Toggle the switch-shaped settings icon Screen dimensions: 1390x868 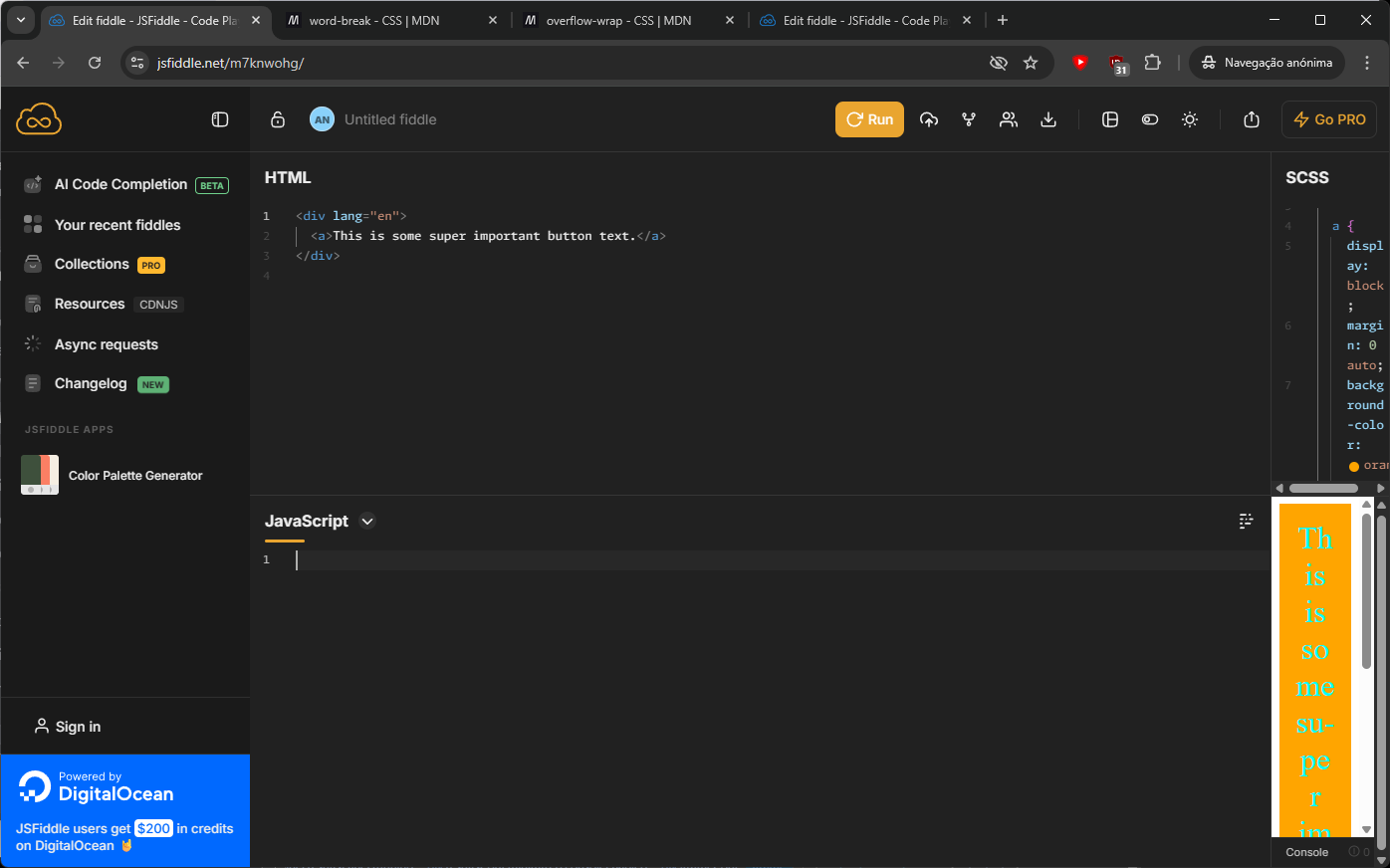pyautogui.click(x=1150, y=119)
